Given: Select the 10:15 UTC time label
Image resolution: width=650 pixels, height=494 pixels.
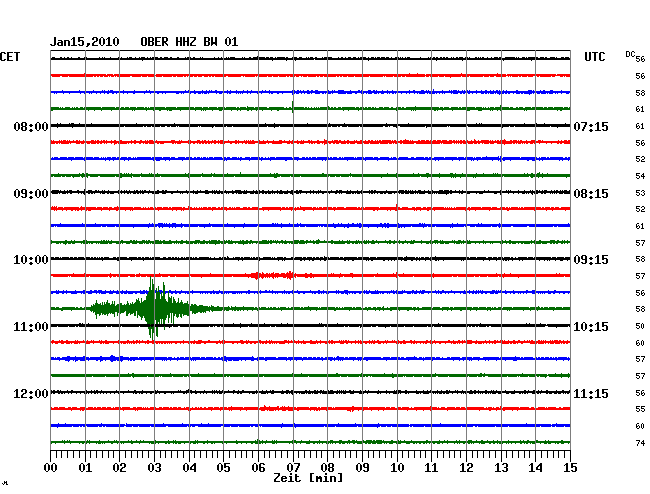Looking at the screenshot, I should [x=591, y=327].
